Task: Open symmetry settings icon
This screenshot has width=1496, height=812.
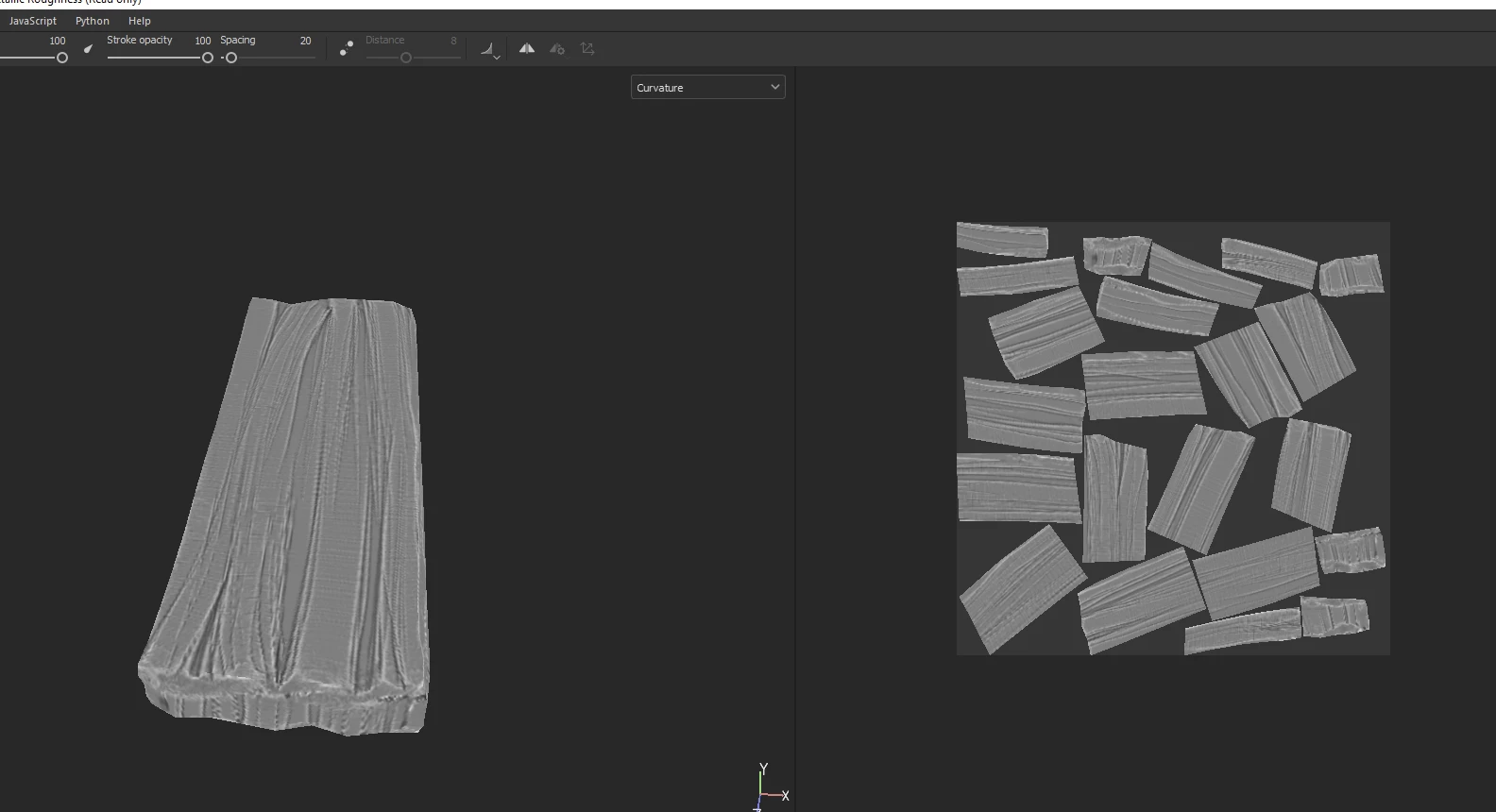Action: point(557,48)
